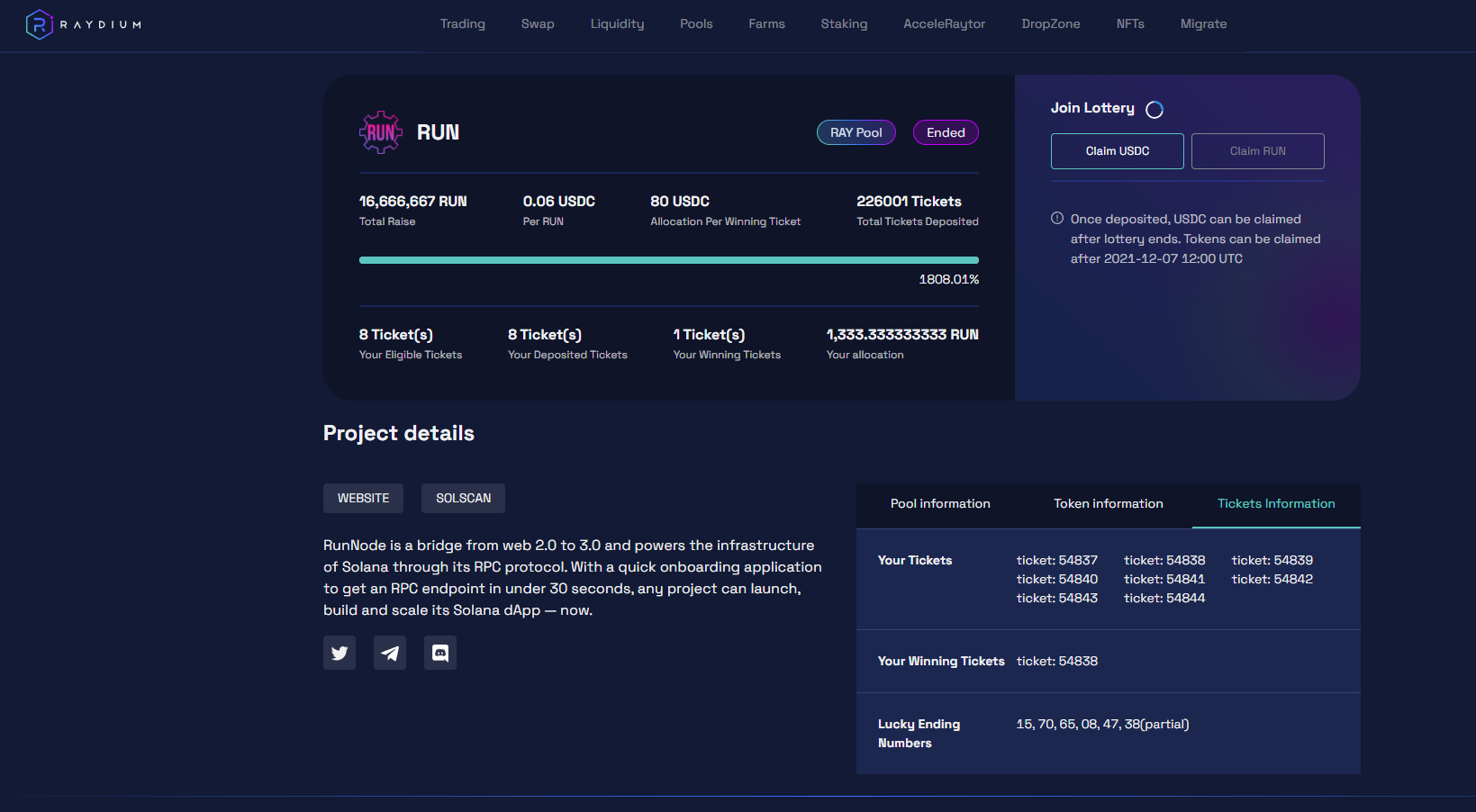Click the lottery progress bar
This screenshot has width=1476, height=812.
click(x=669, y=260)
